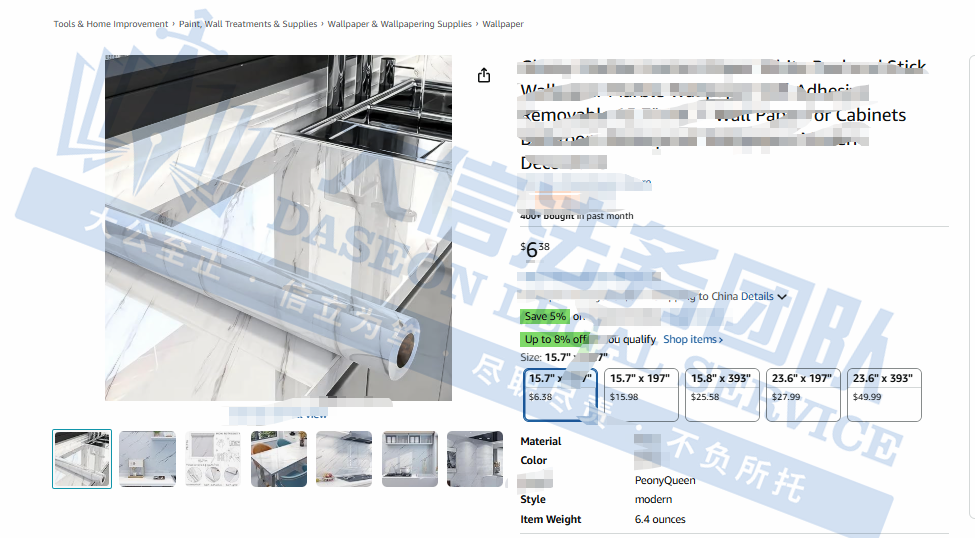Open the fourth thumbnail showing a table
Image resolution: width=975 pixels, height=538 pixels.
(279, 459)
